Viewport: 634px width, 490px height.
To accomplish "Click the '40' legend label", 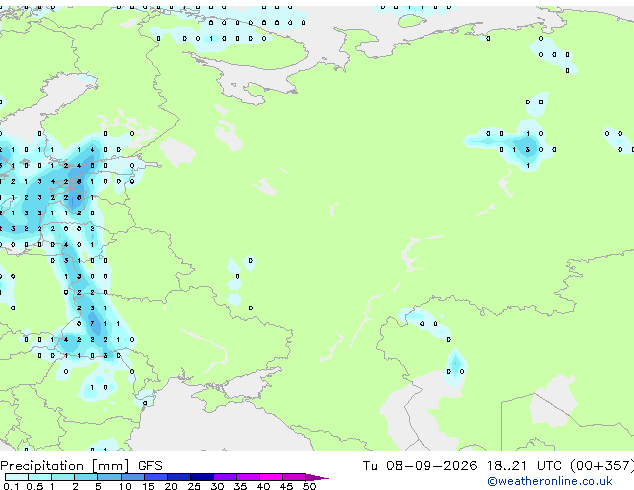I will point(263,486).
